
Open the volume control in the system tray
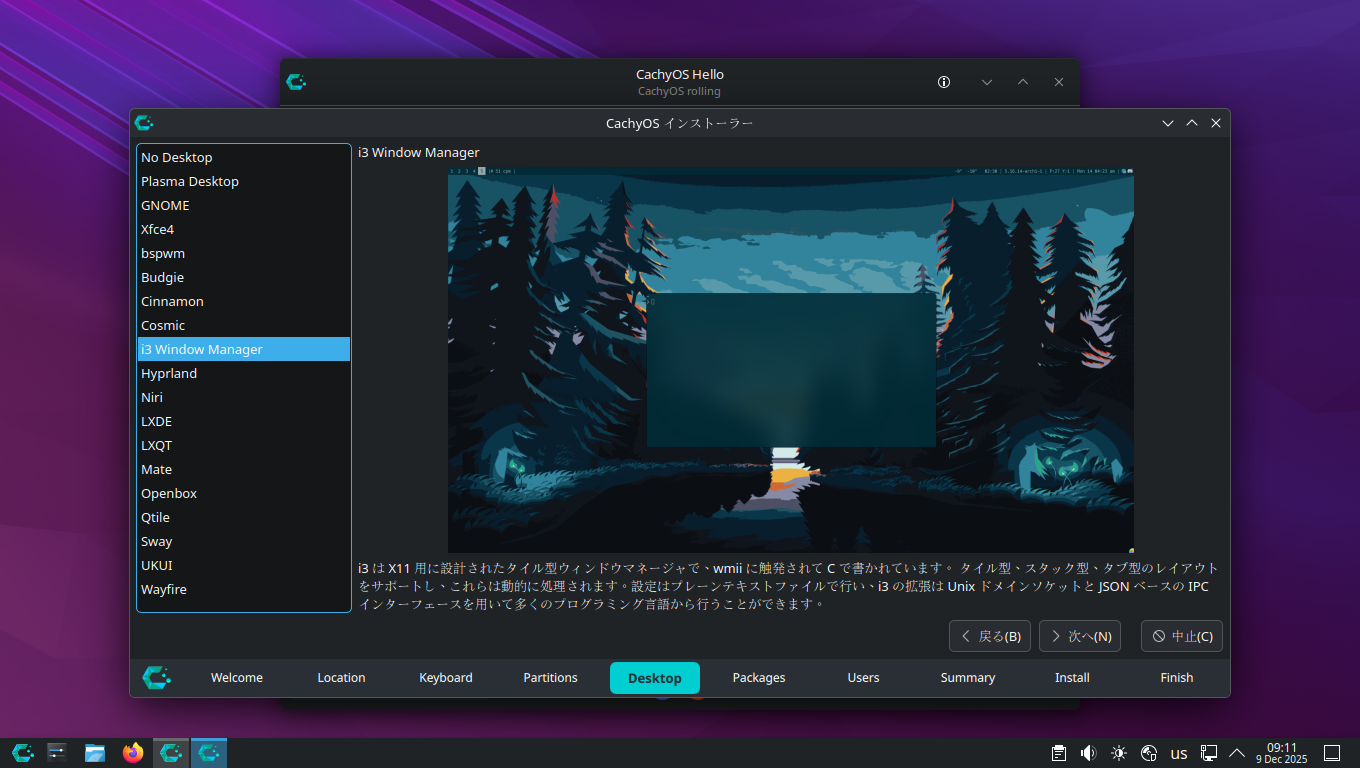1088,753
